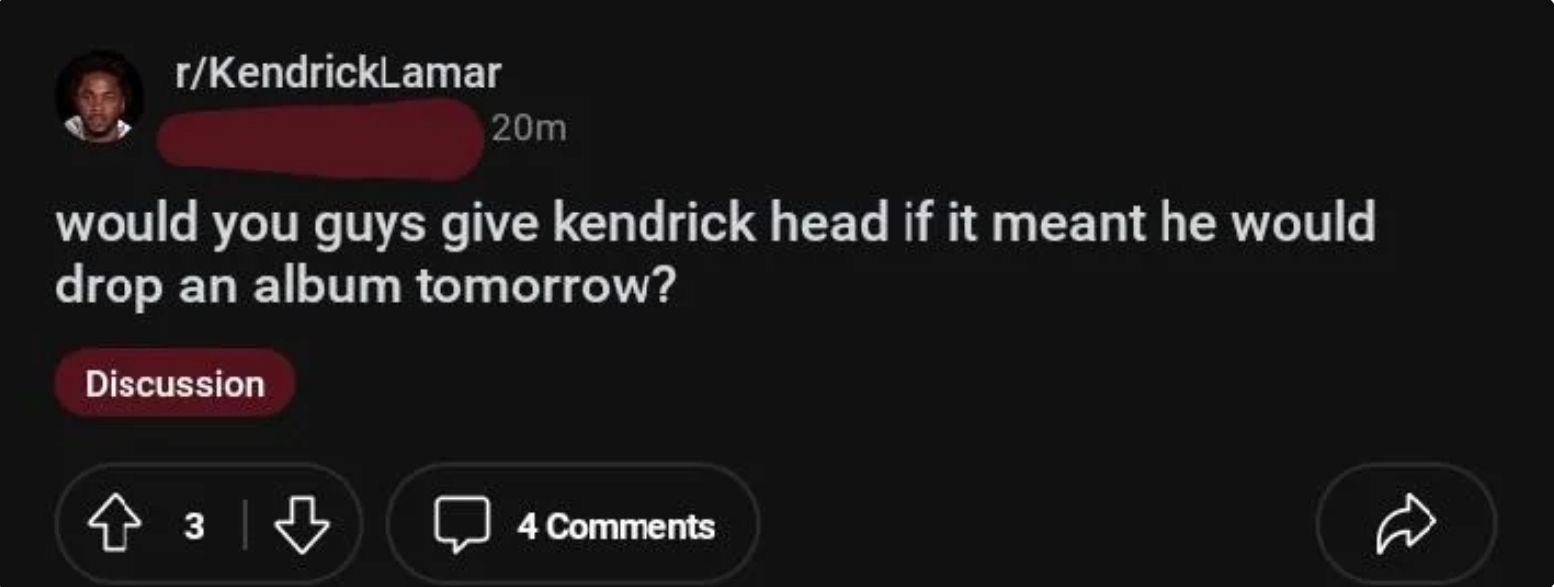Viewport: 1554px width, 587px height.
Task: Click the vote score number 3
Action: tap(192, 526)
